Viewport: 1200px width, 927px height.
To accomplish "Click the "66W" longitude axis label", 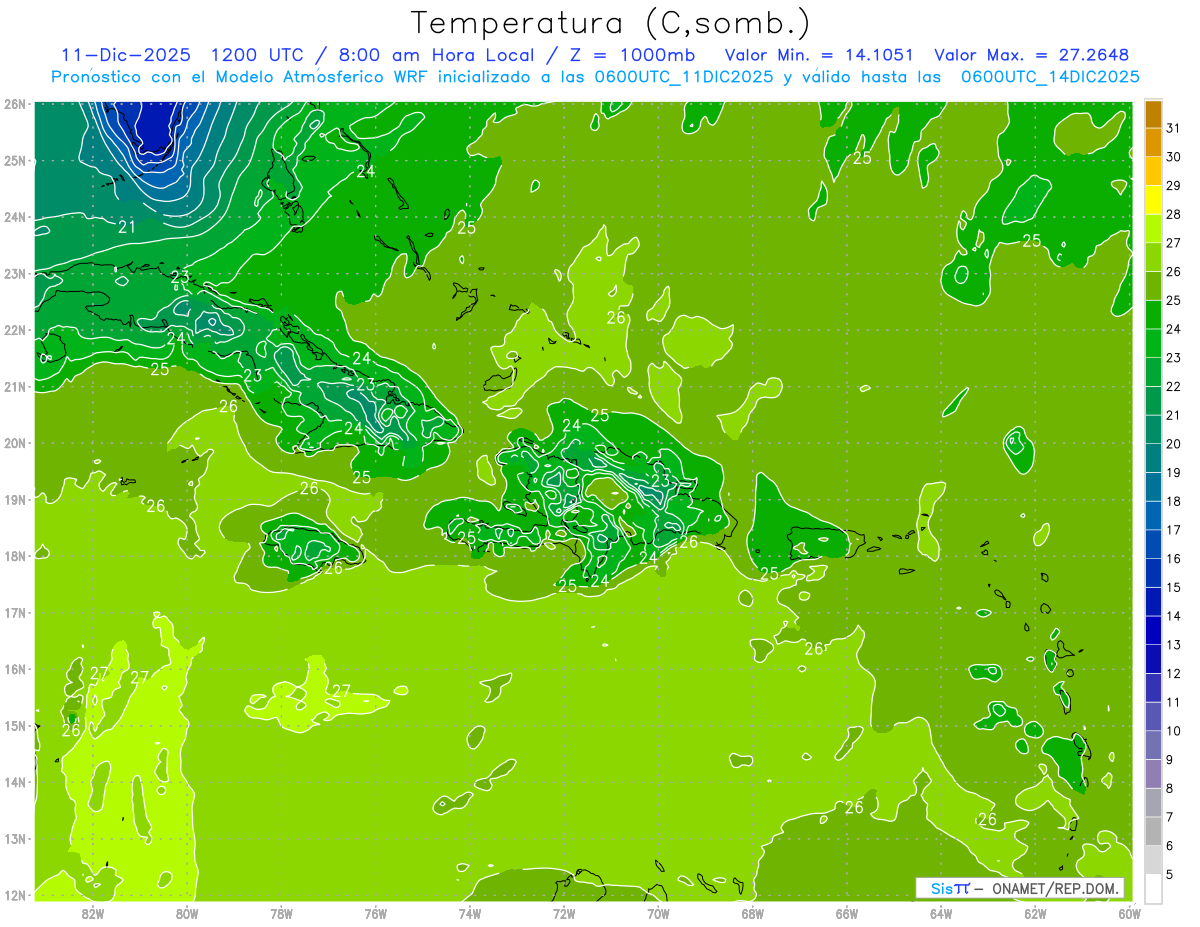I will coord(847,913).
